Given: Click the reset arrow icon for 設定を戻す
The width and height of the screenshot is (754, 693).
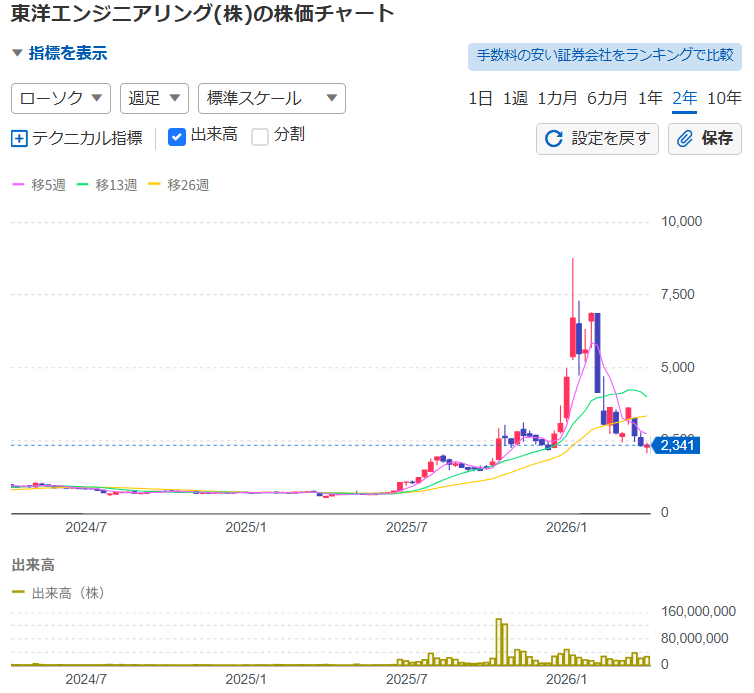Looking at the screenshot, I should coord(553,138).
